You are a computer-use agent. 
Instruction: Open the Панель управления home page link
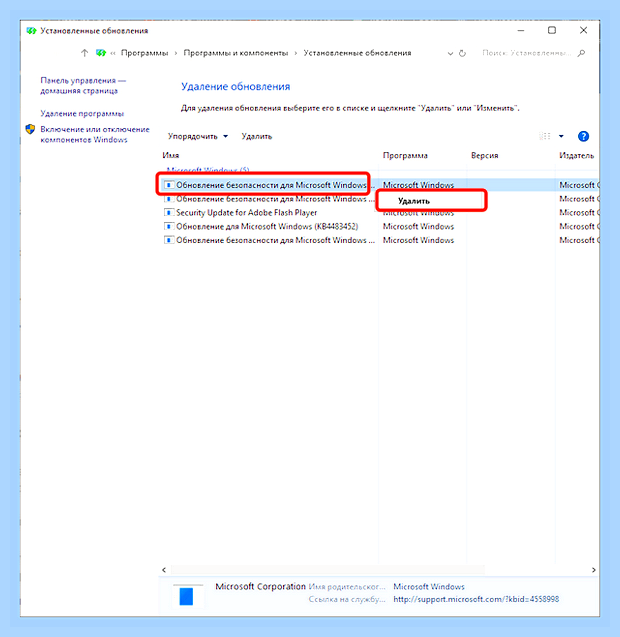(x=83, y=86)
